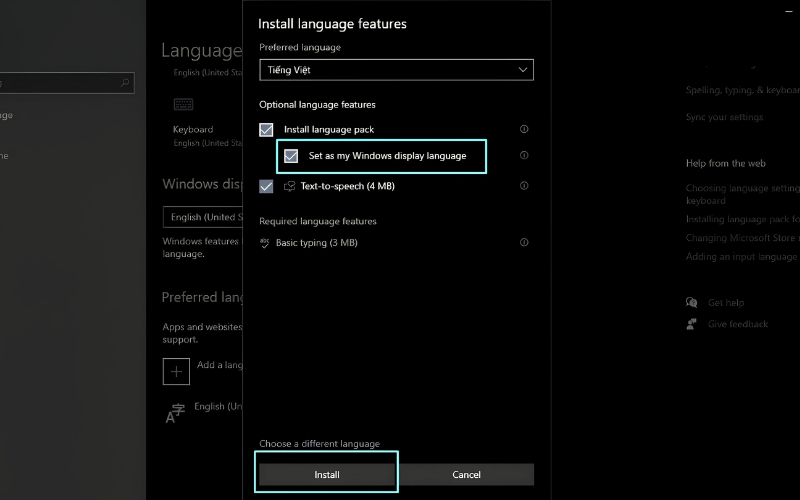This screenshot has height=500, width=800.
Task: Click the Give feedback person icon
Action: (x=691, y=324)
